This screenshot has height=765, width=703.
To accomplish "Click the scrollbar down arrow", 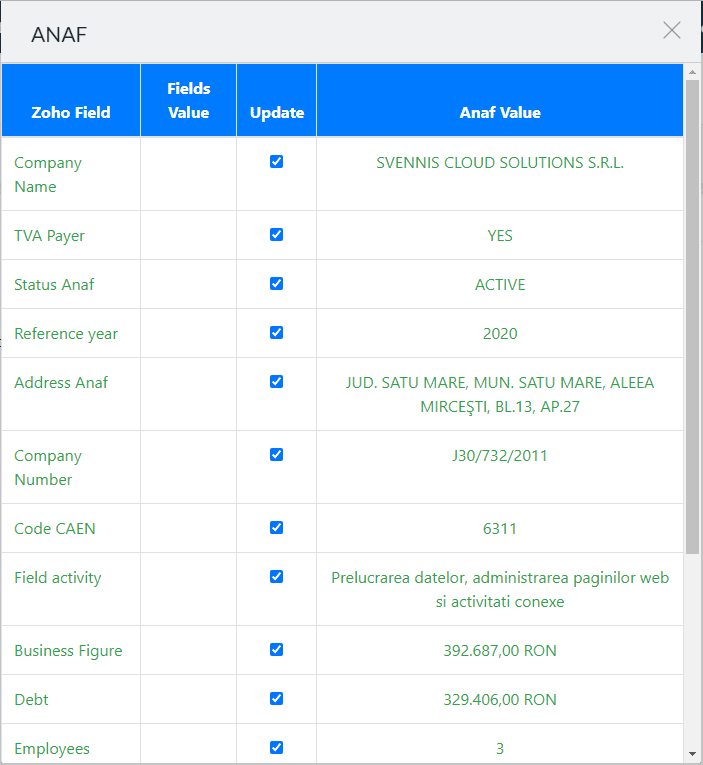I will point(692,754).
